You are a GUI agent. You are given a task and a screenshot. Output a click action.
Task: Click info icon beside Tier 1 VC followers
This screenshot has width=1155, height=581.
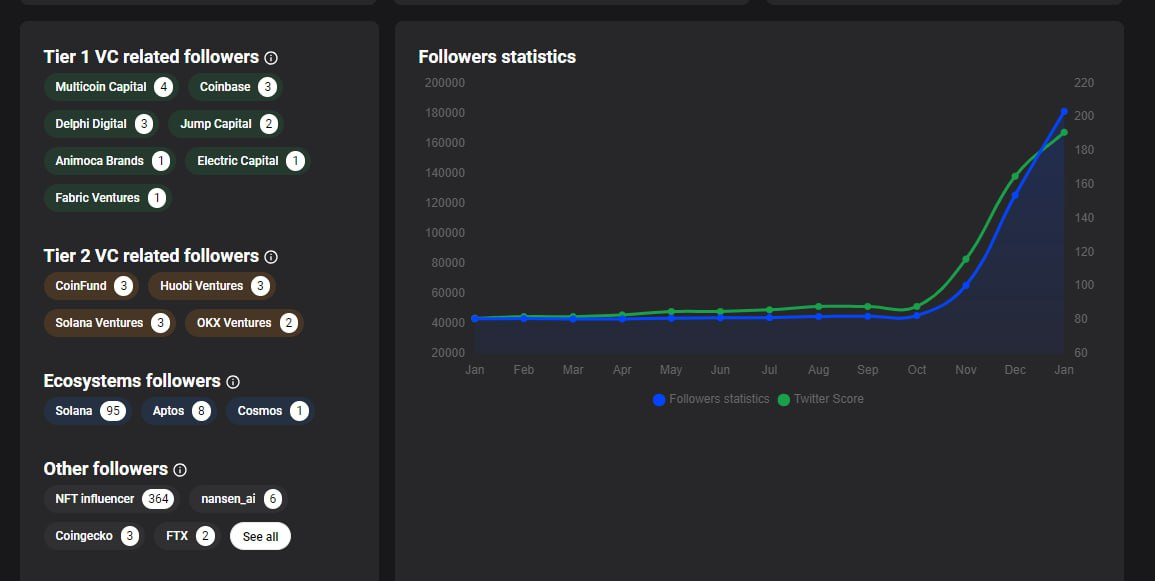coord(271,57)
